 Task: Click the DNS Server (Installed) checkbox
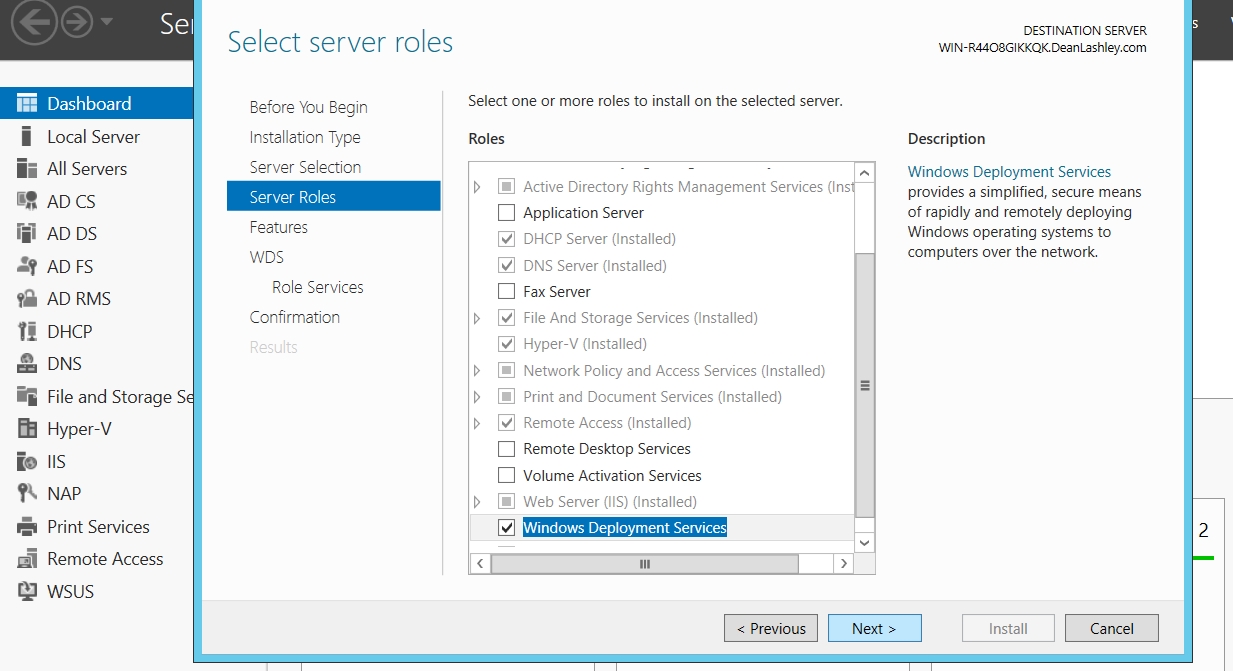(506, 266)
